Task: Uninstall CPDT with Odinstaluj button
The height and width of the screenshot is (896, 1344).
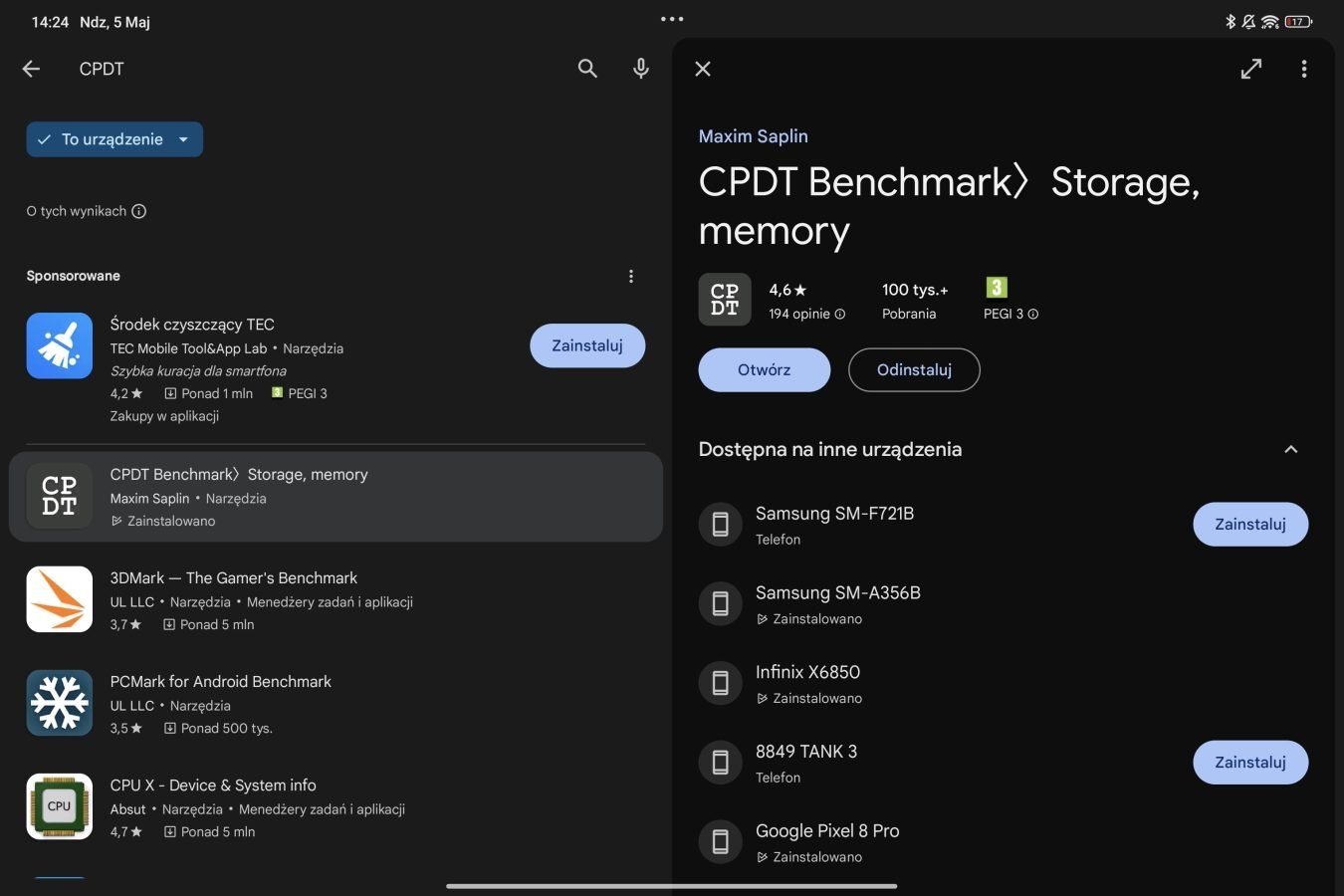Action: (914, 370)
